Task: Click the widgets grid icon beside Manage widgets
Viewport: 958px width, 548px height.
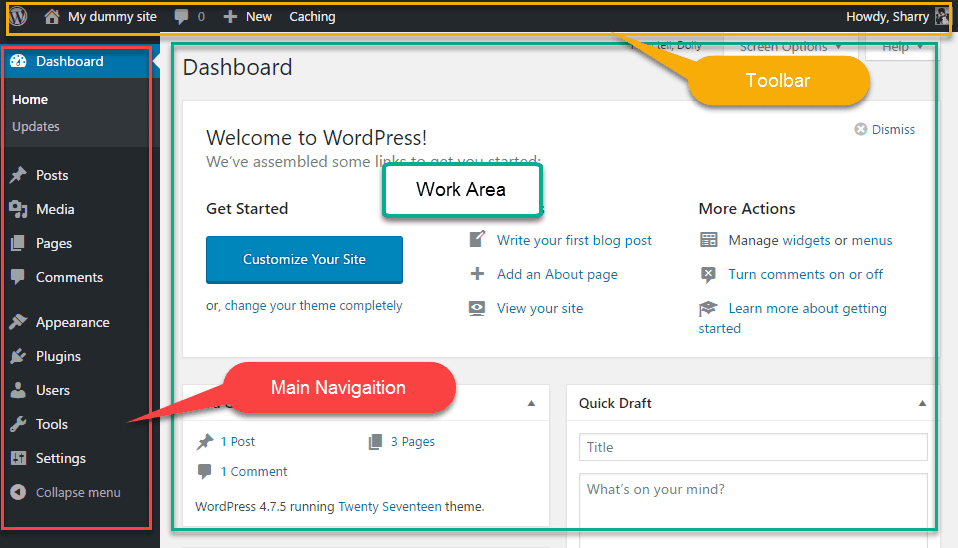Action: 708,239
